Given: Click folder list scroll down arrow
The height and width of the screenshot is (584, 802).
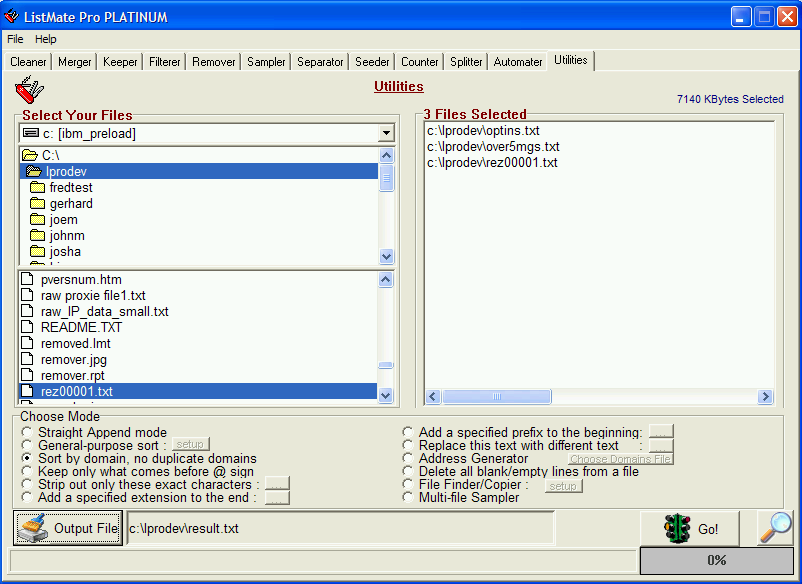Looking at the screenshot, I should click(x=386, y=256).
